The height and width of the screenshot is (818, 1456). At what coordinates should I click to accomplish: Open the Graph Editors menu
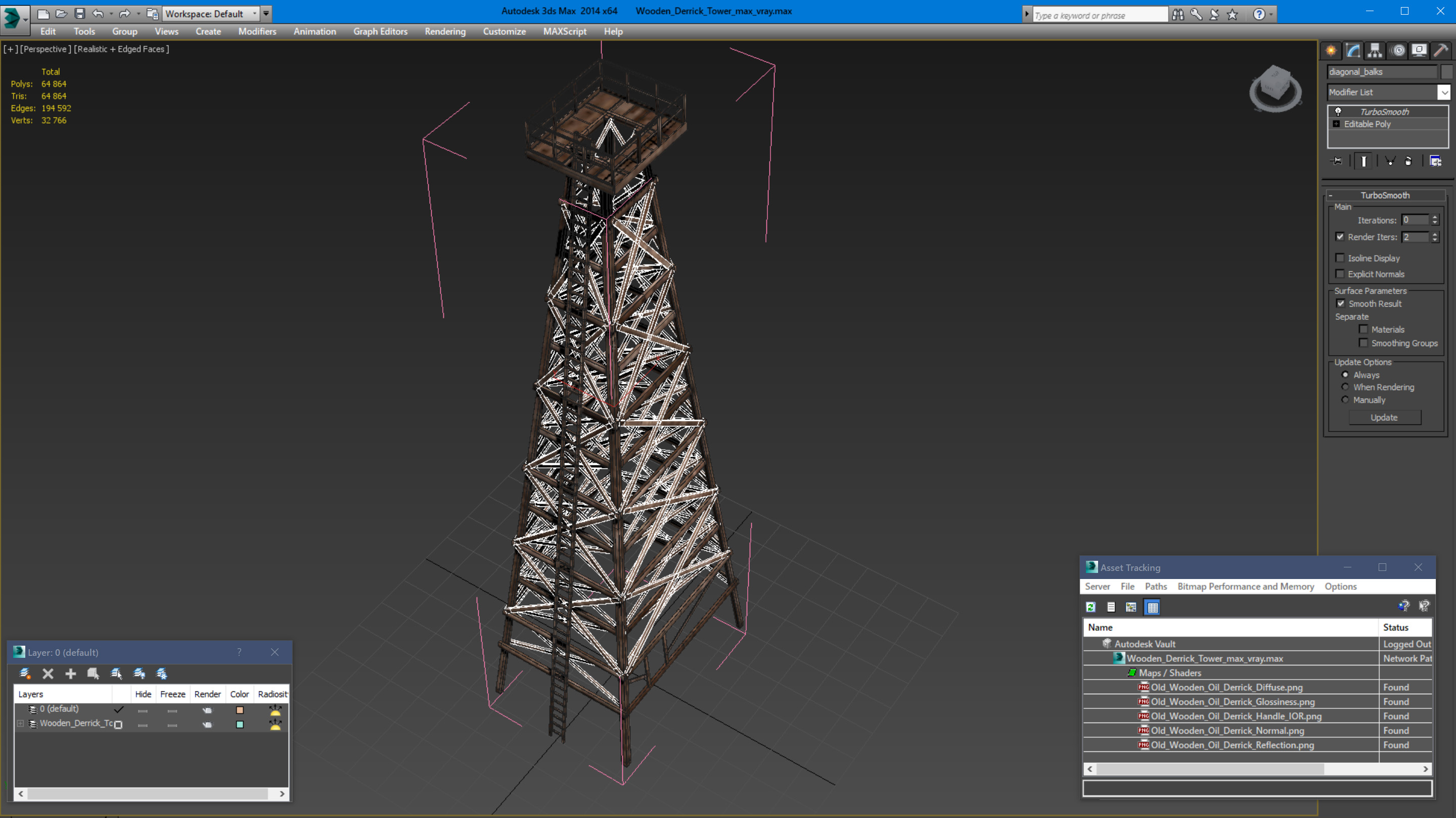(380, 32)
